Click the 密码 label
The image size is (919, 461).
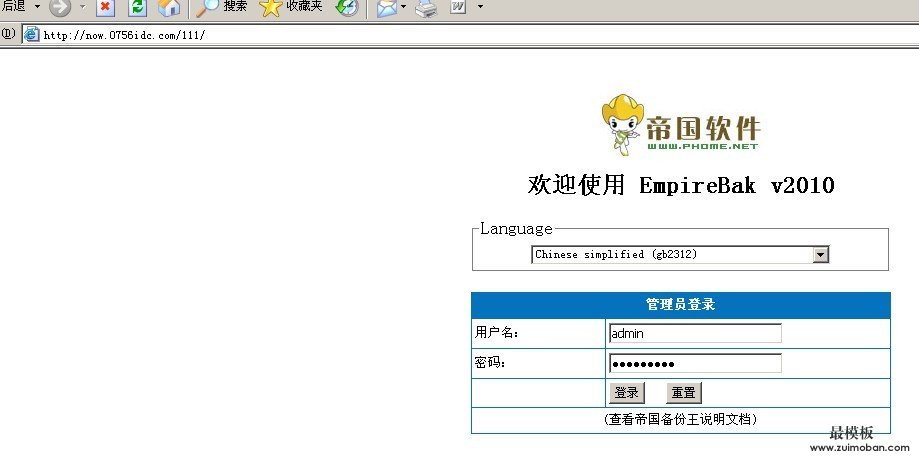(491, 363)
